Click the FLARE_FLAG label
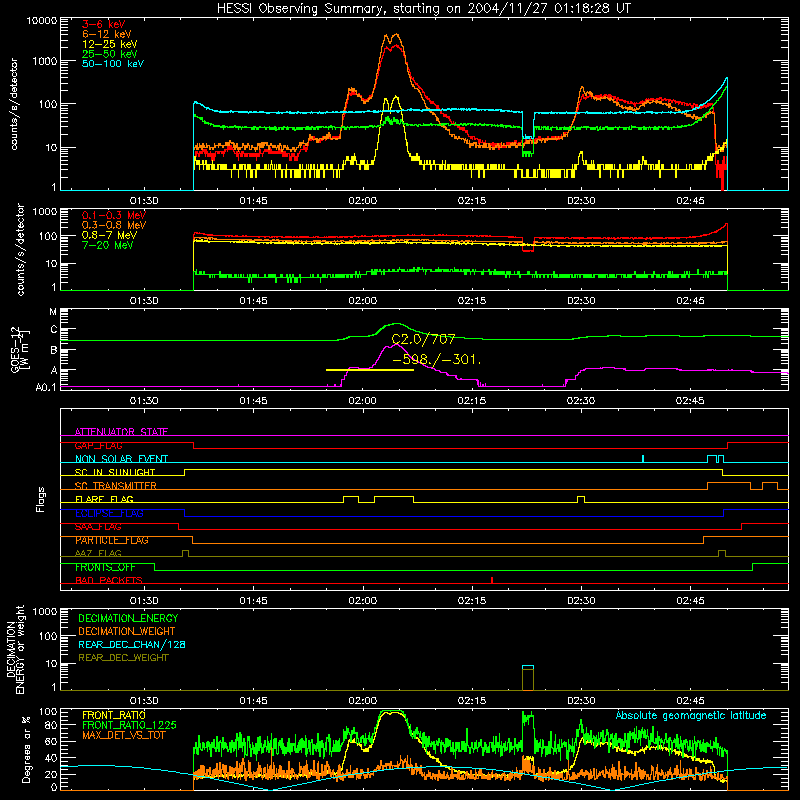The image size is (800, 800). (104, 499)
